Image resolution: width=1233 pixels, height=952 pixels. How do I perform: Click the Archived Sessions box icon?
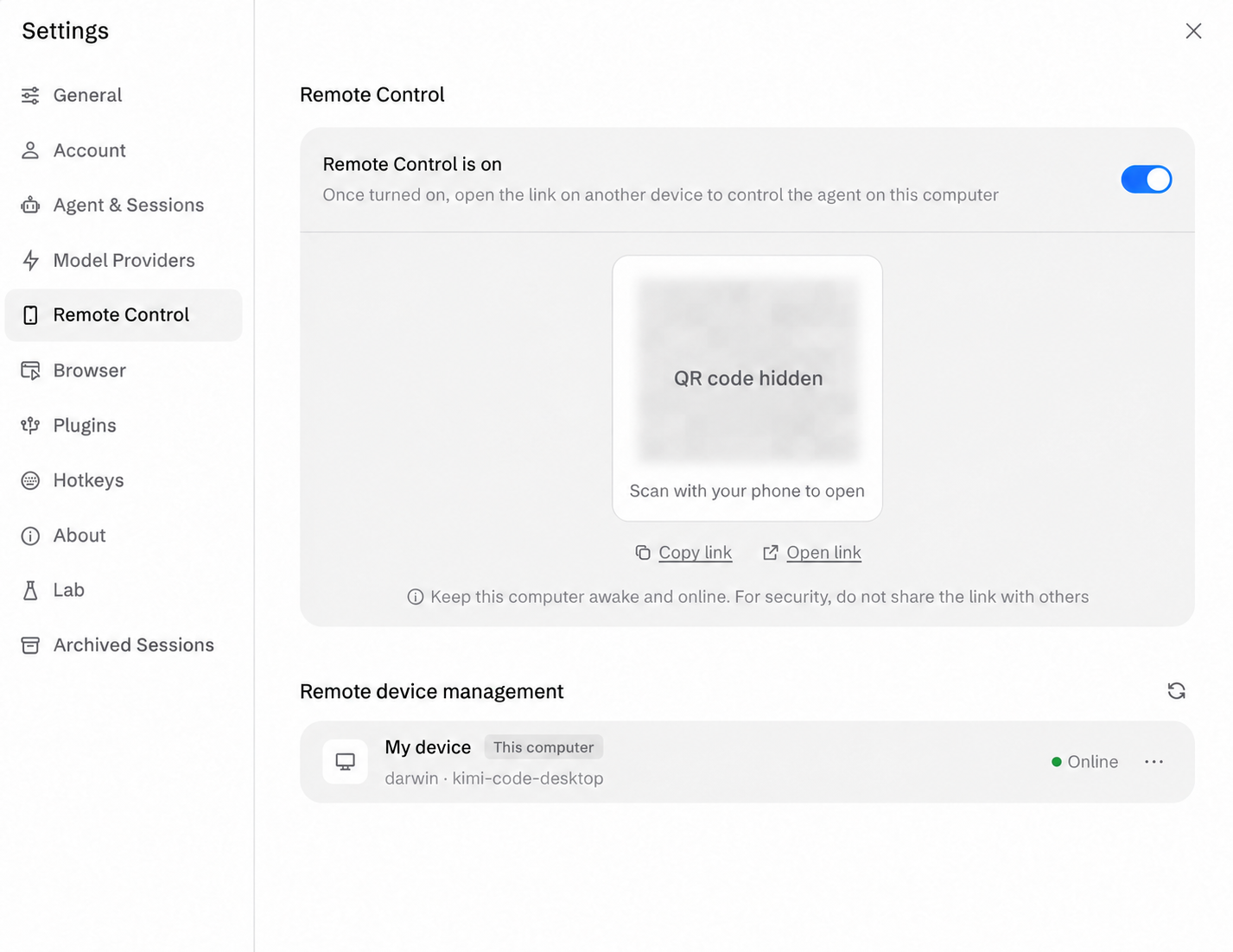tap(30, 645)
